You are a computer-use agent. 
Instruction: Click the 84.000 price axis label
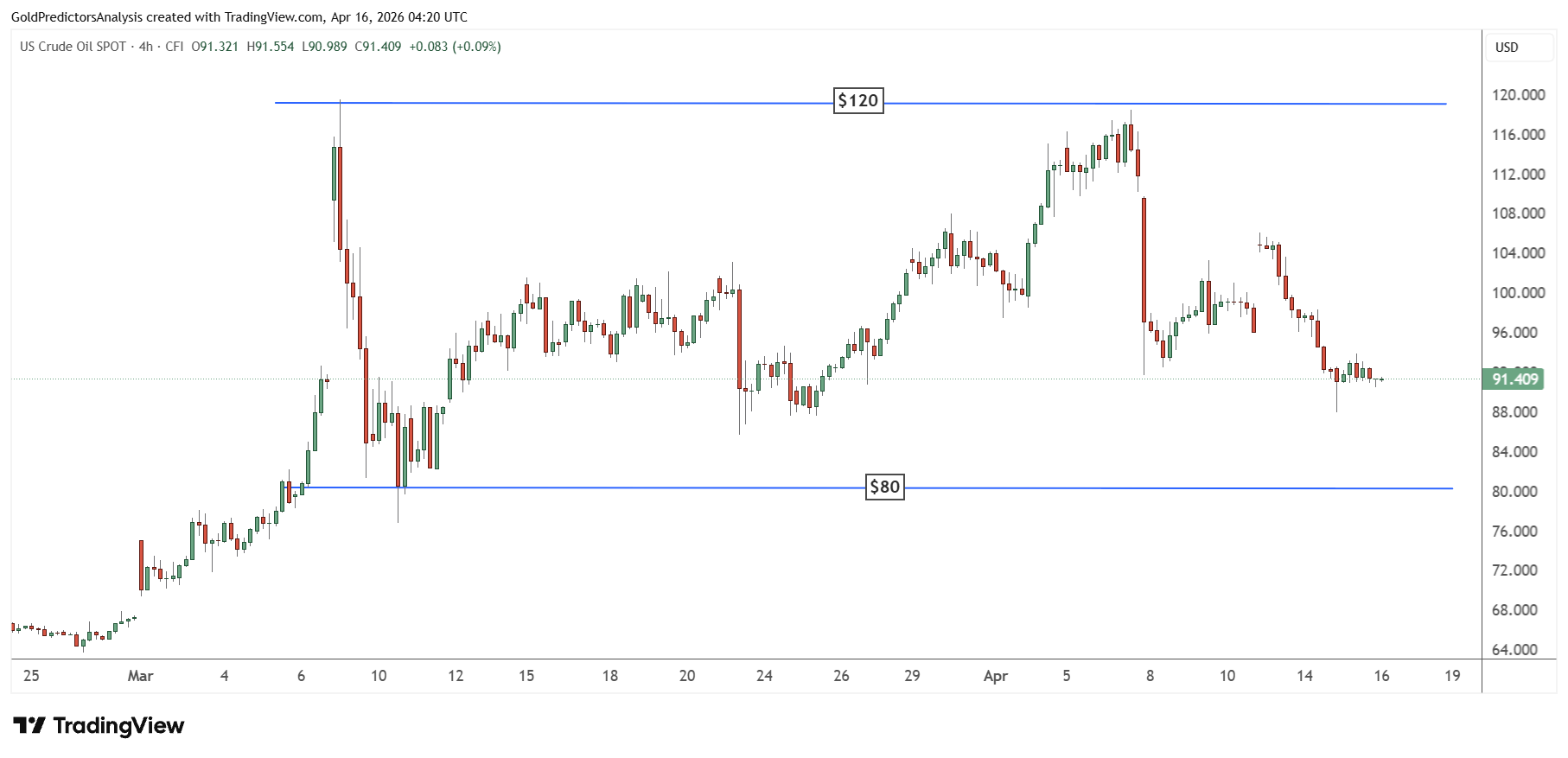coord(1514,452)
